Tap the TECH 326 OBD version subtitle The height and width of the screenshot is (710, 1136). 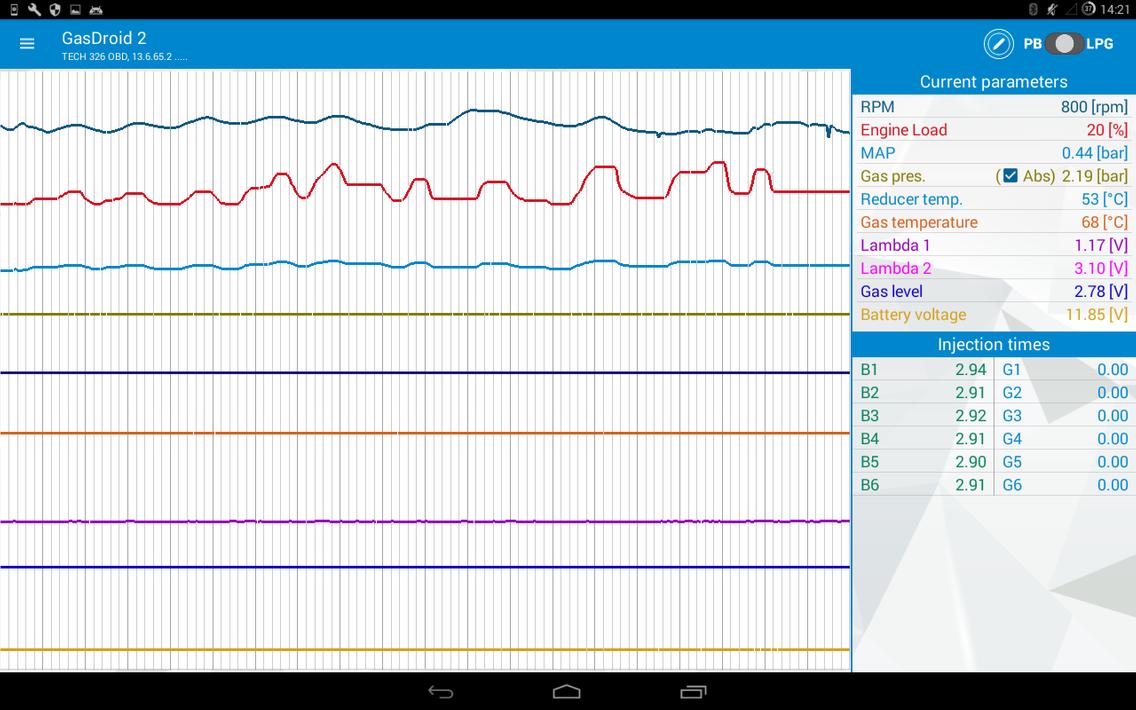pos(124,57)
